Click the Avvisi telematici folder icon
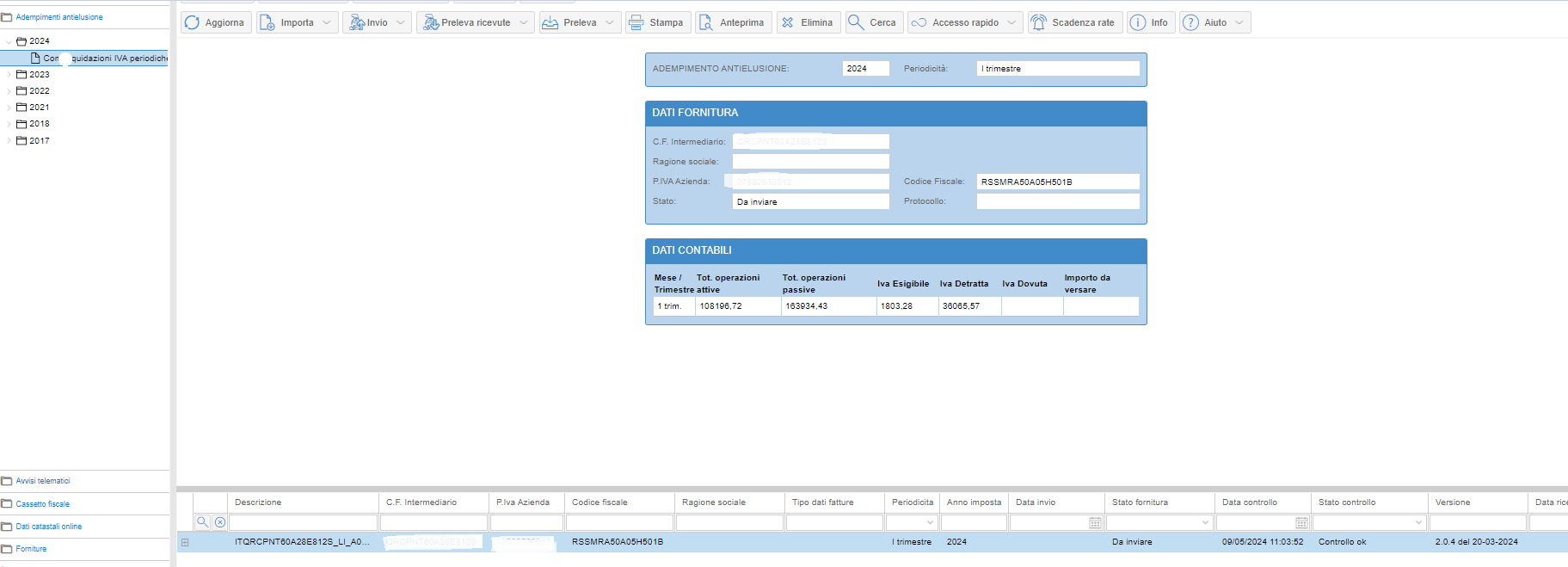This screenshot has width=1568, height=567. tap(7, 481)
